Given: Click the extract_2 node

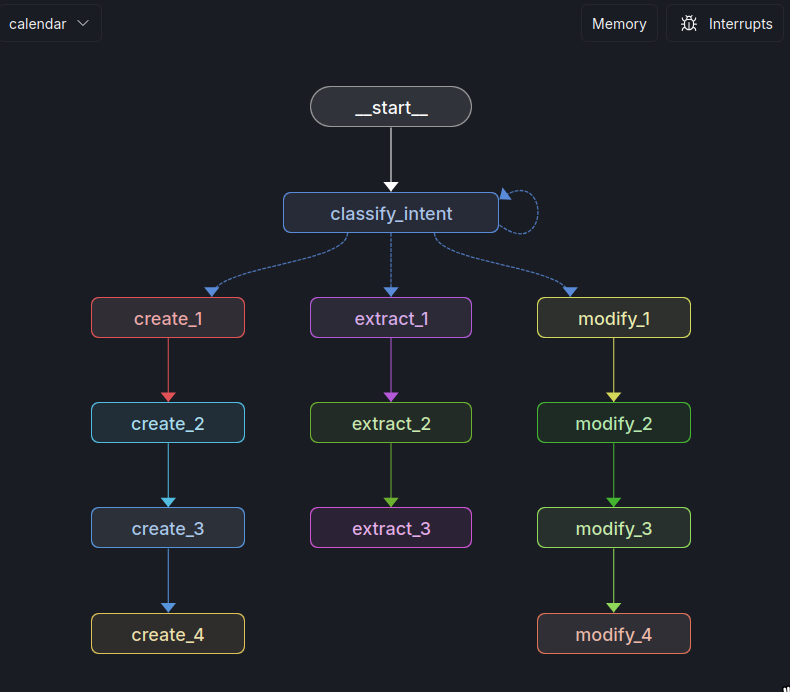Looking at the screenshot, I should [391, 423].
